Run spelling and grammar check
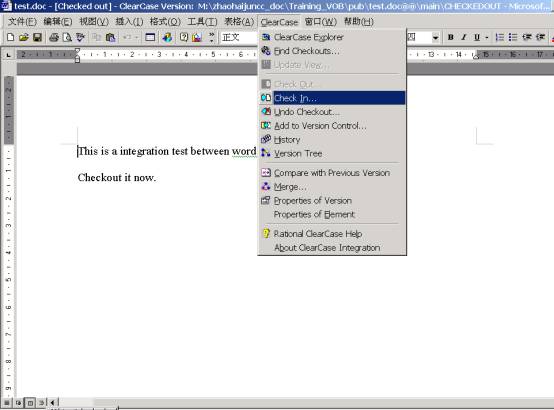Image resolution: width=554 pixels, height=410 pixels. (x=81, y=37)
